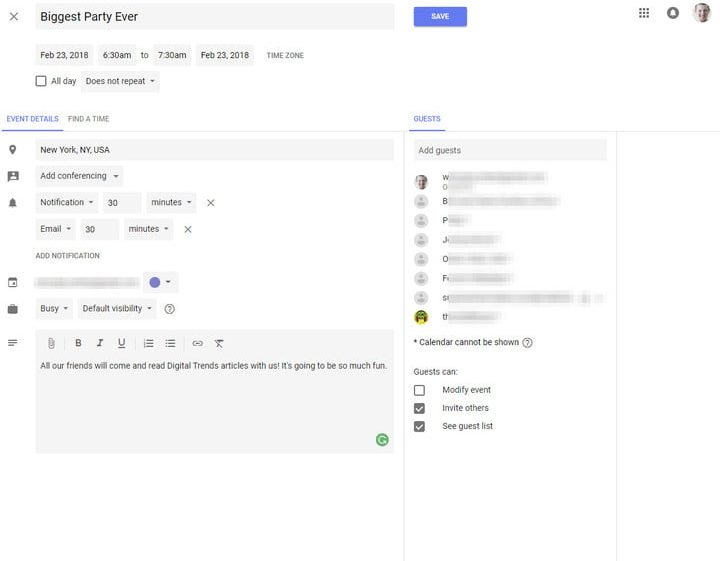This screenshot has height=561, width=720.
Task: Click the first guest's photo avatar
Action: click(421, 182)
